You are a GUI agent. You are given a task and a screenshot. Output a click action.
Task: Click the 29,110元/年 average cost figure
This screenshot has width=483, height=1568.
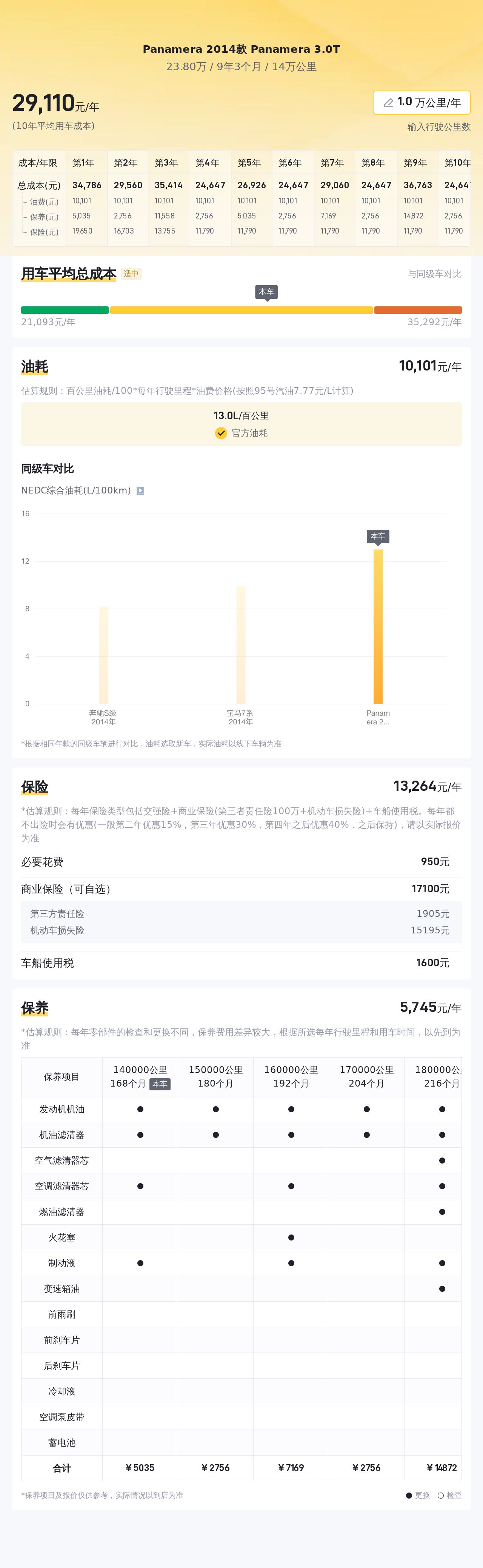click(x=55, y=103)
